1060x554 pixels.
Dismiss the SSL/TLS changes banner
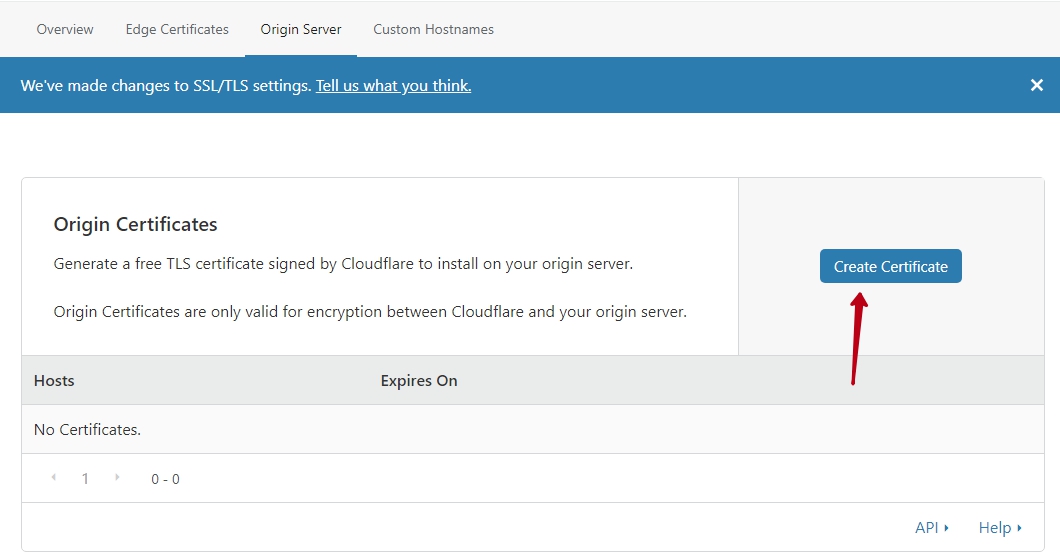[1036, 85]
